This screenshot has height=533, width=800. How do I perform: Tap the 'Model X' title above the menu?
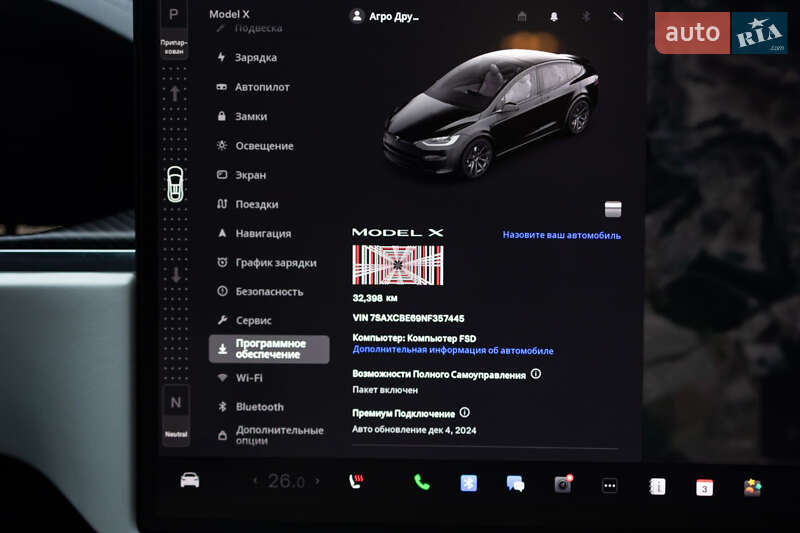point(229,14)
